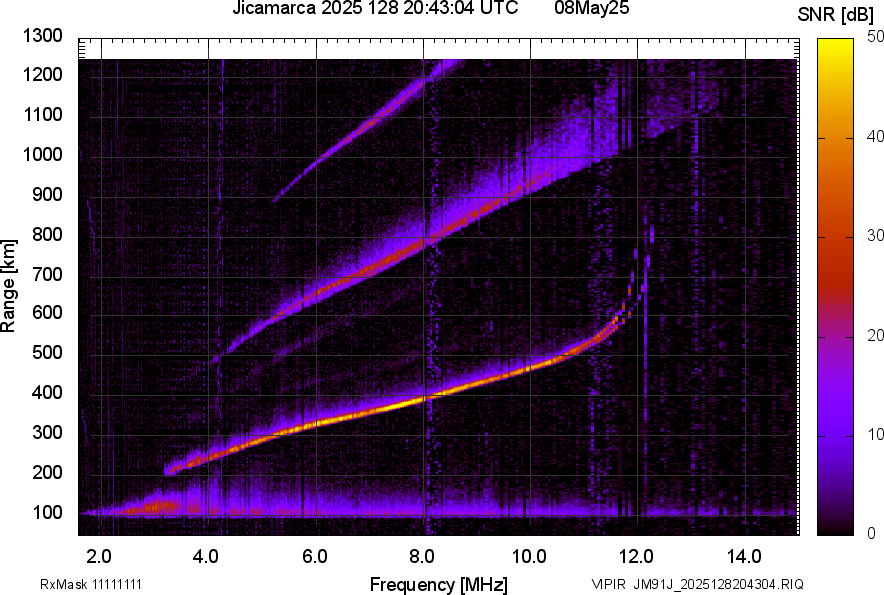
Task: Click the 800 range tick label
Action: pos(47,234)
